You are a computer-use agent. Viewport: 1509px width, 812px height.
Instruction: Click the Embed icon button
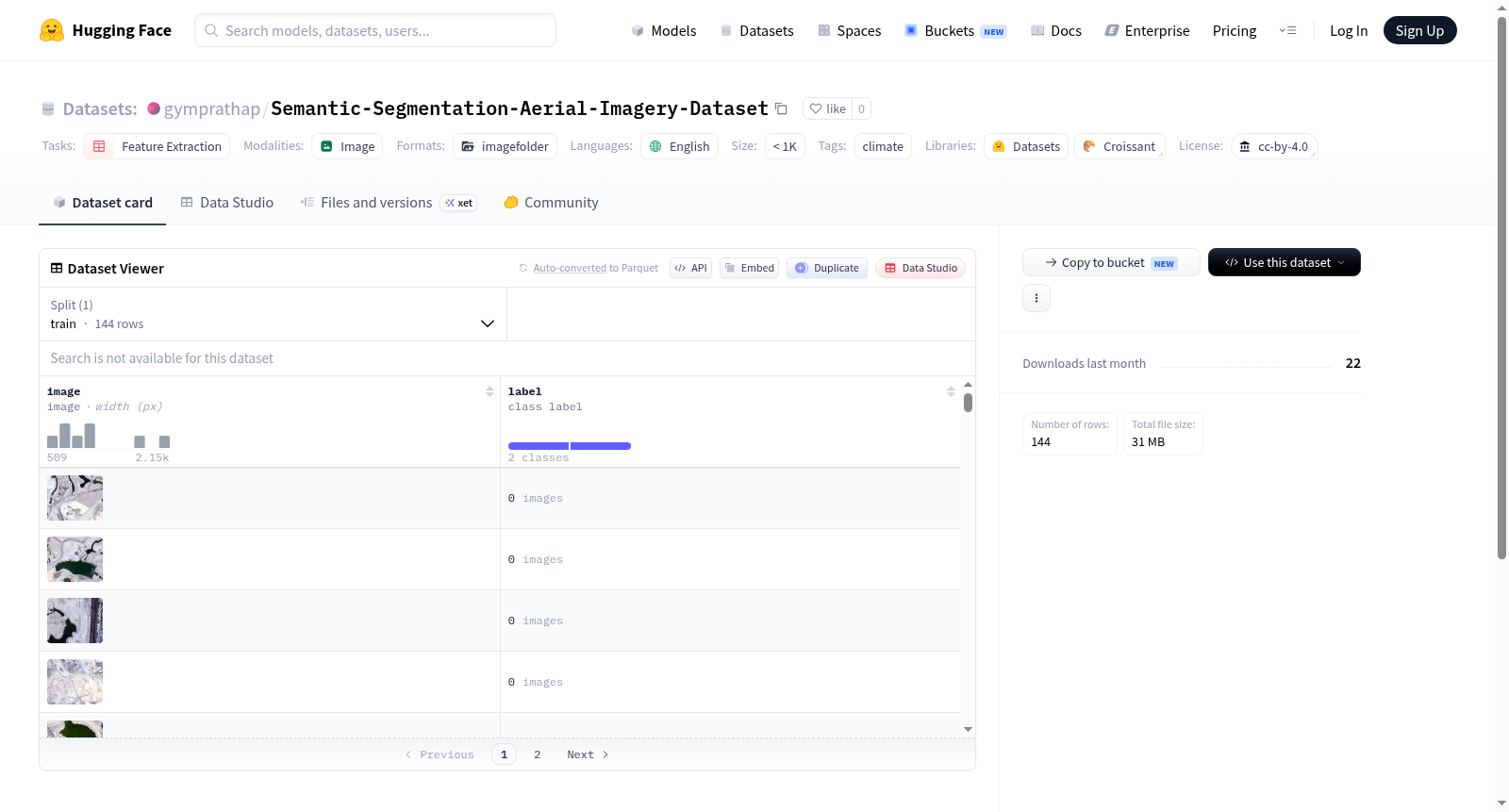[x=750, y=268]
